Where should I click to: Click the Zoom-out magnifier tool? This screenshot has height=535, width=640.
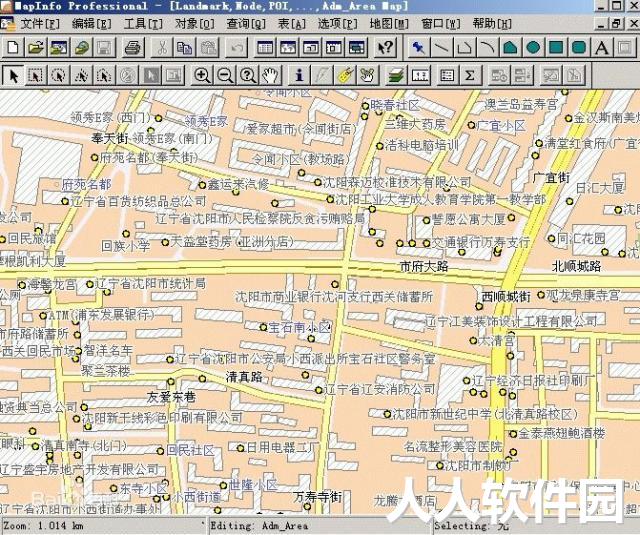[225, 75]
